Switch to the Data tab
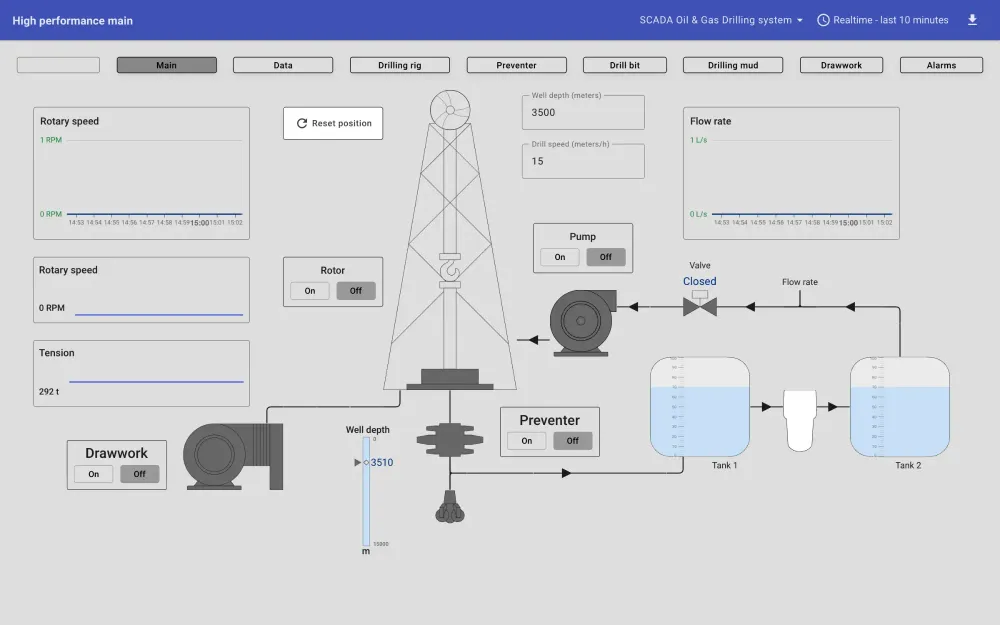Viewport: 1000px width, 625px height. pos(283,65)
